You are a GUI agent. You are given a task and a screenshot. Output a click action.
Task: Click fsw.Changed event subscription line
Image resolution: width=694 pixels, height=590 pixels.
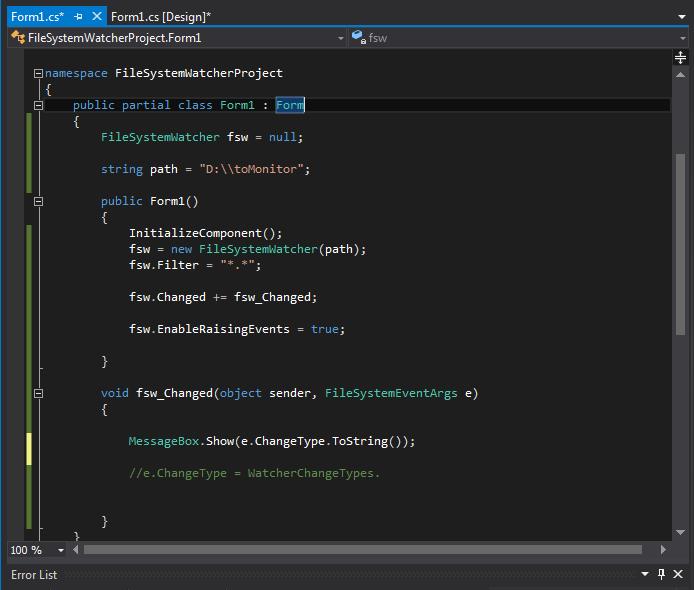[x=223, y=297]
